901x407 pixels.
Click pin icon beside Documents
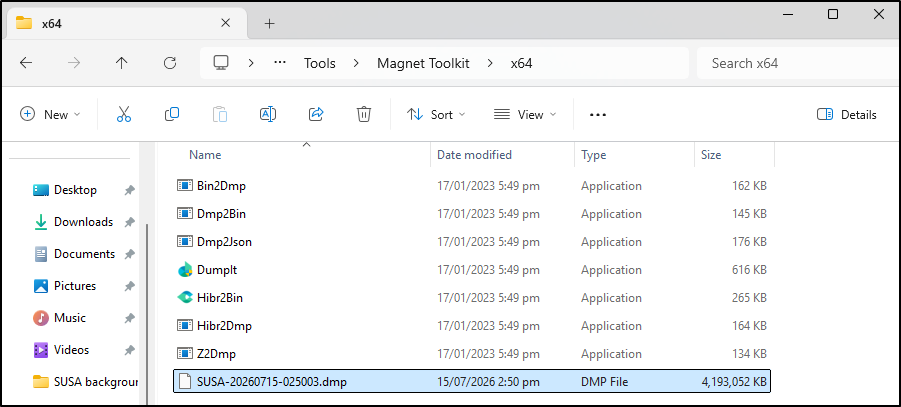(x=130, y=254)
